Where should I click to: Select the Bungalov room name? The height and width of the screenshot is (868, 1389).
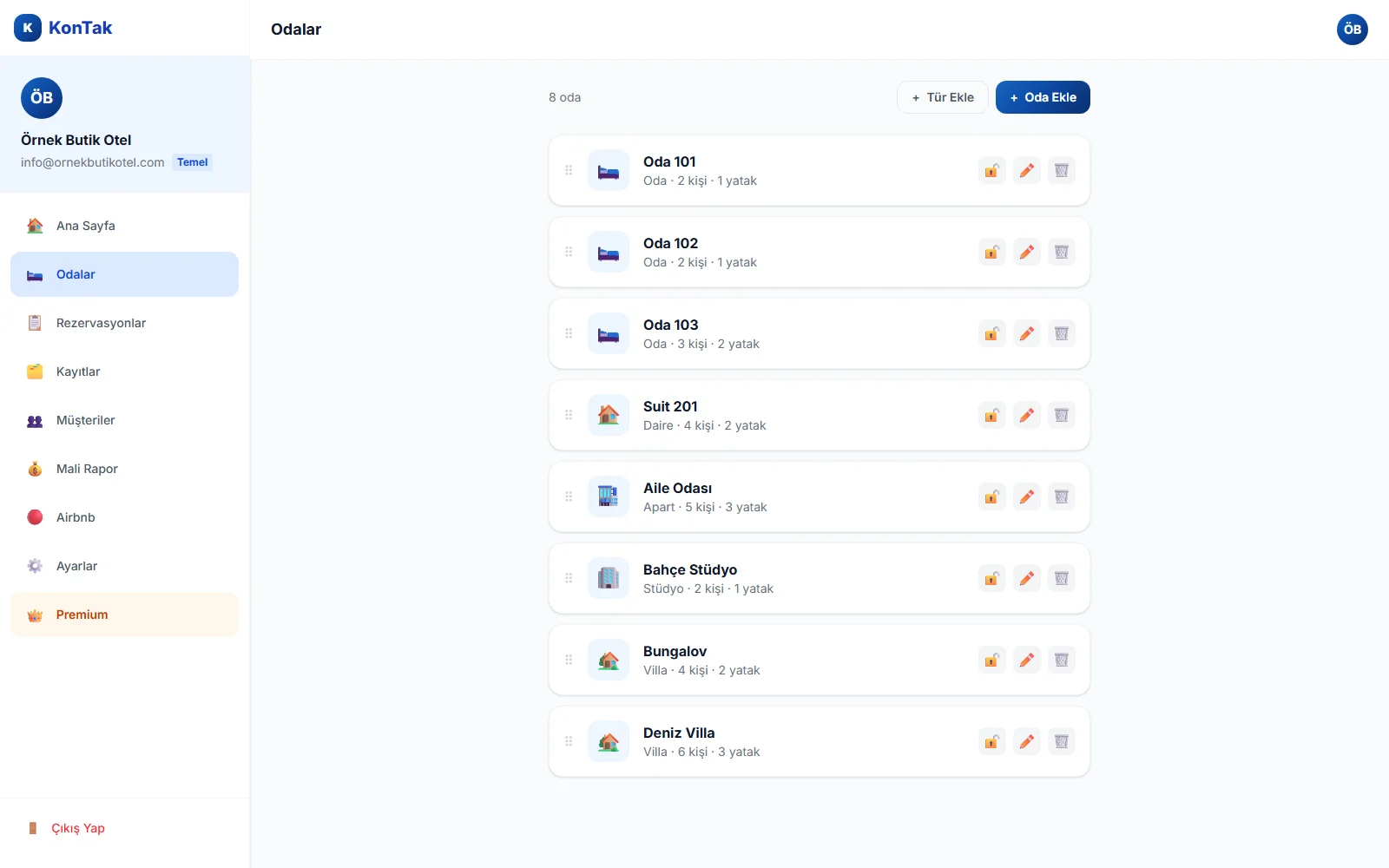pos(675,651)
